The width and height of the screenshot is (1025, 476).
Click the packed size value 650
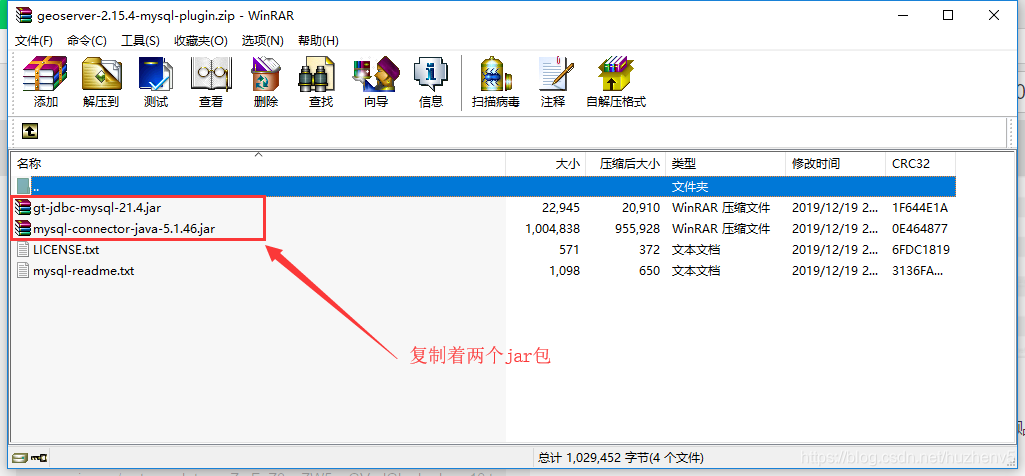(649, 271)
